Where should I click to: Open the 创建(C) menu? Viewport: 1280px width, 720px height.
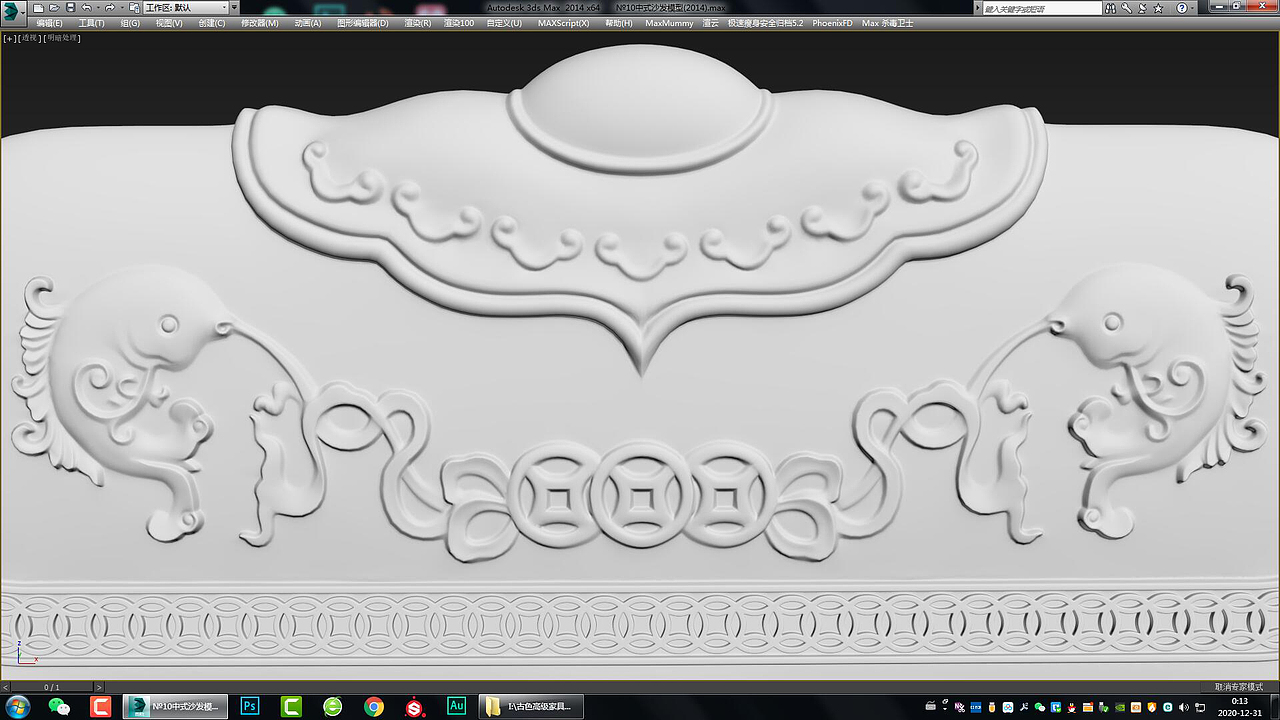[x=212, y=23]
